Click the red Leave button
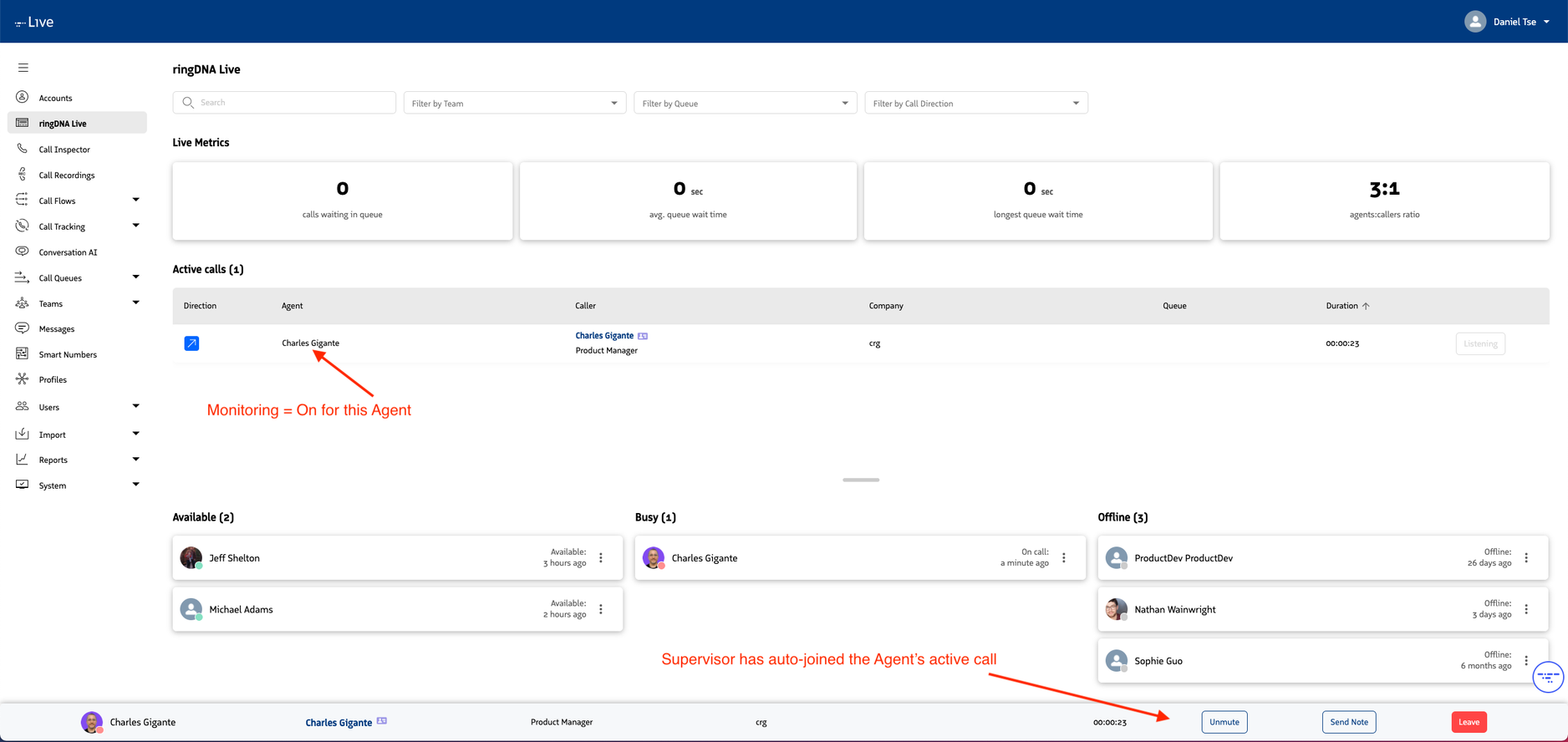1568x742 pixels. click(1469, 722)
